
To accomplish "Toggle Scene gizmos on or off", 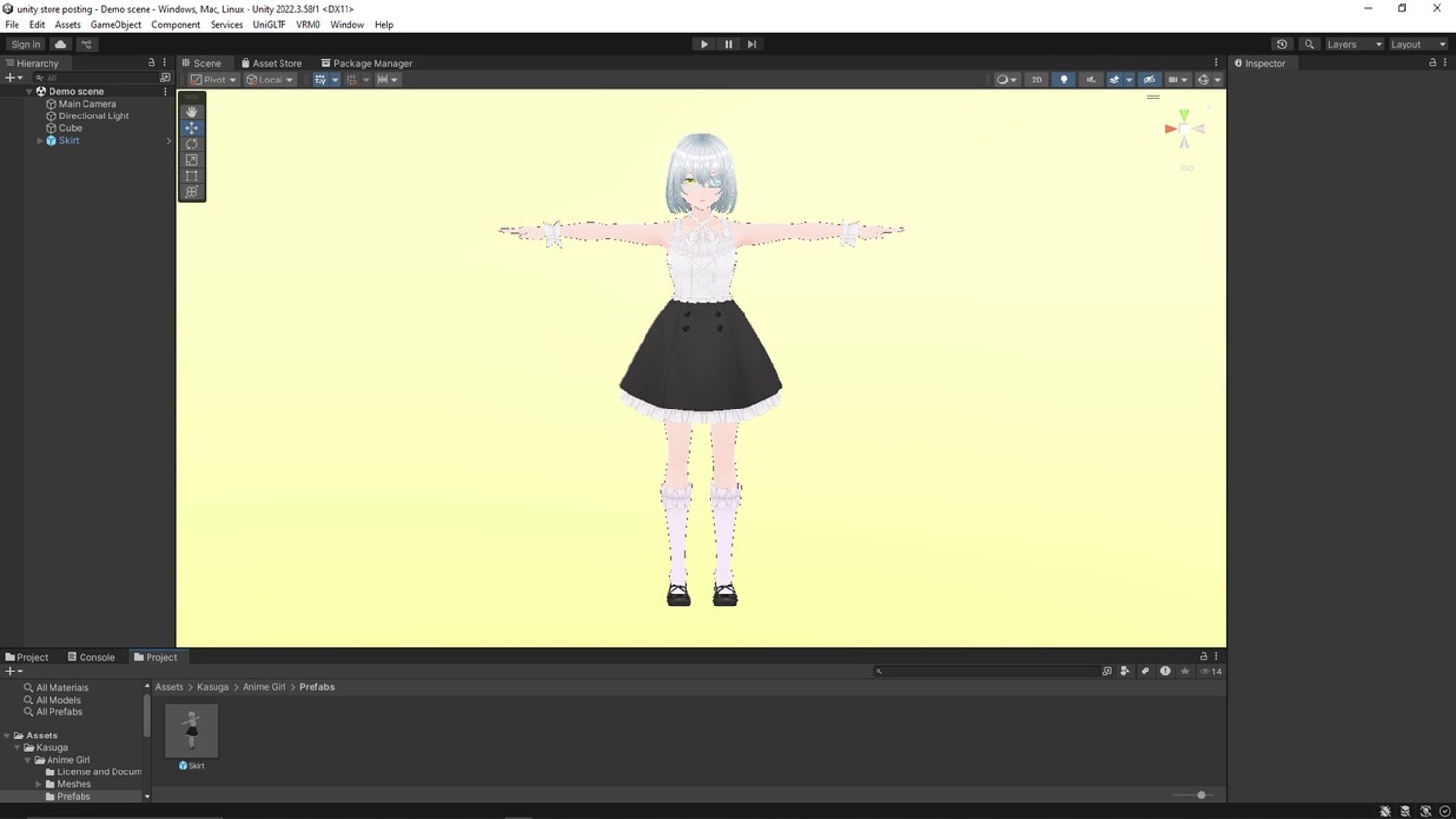I will (1203, 80).
